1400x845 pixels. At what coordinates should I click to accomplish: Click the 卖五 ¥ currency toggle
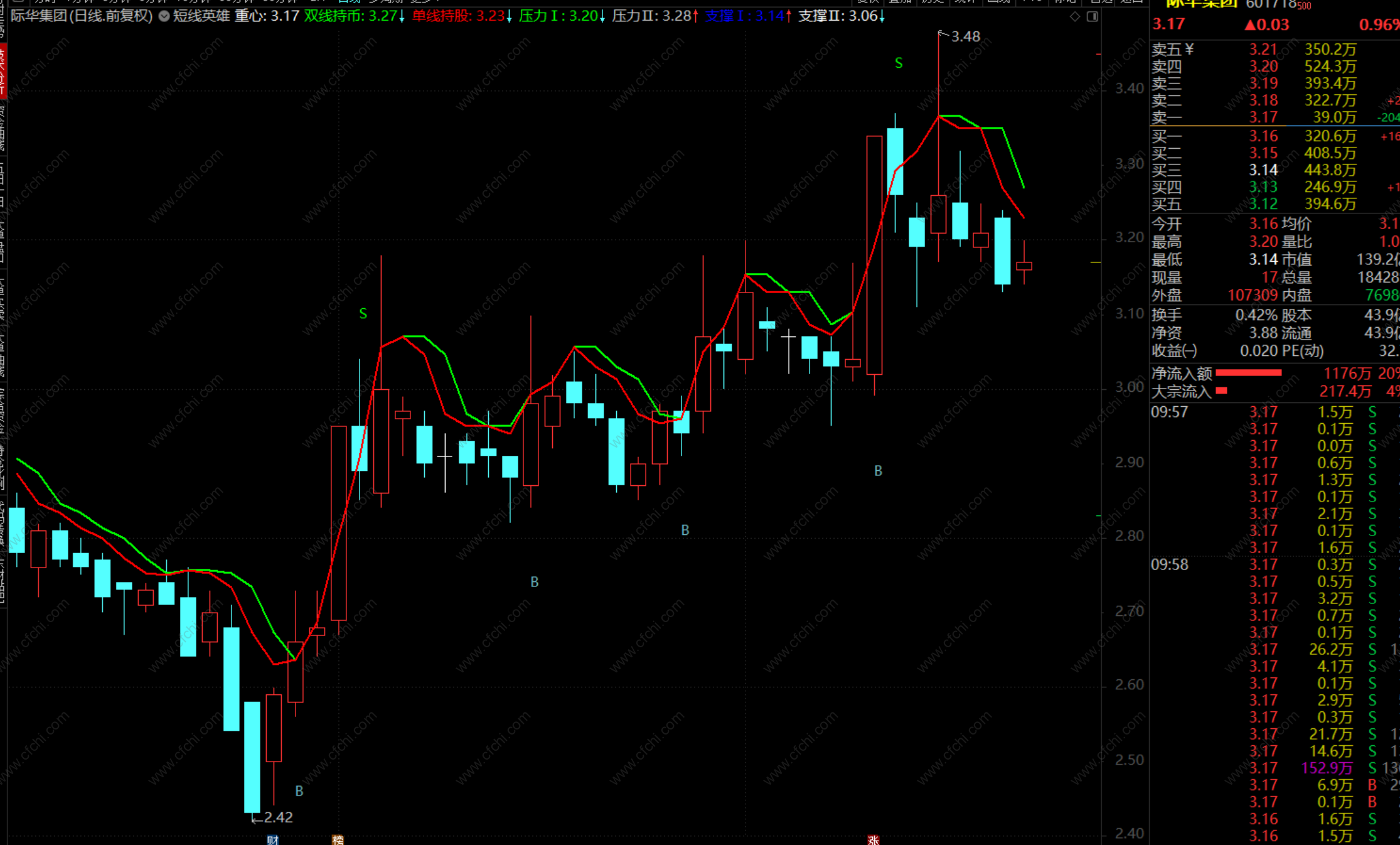coord(1189,49)
